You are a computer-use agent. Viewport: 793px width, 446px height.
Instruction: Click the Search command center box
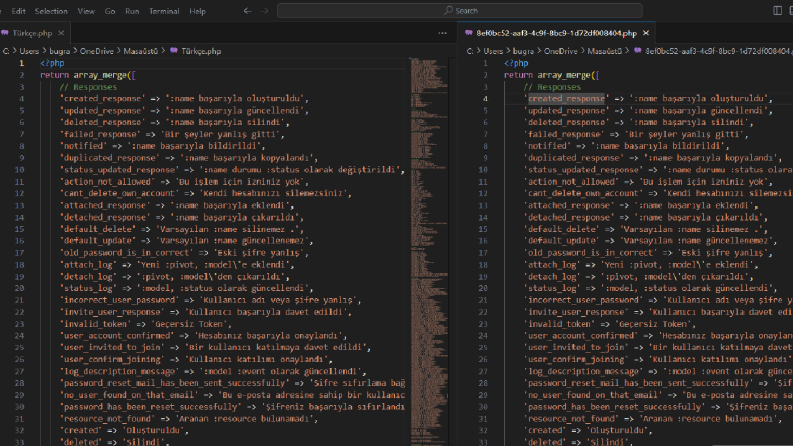[460, 11]
